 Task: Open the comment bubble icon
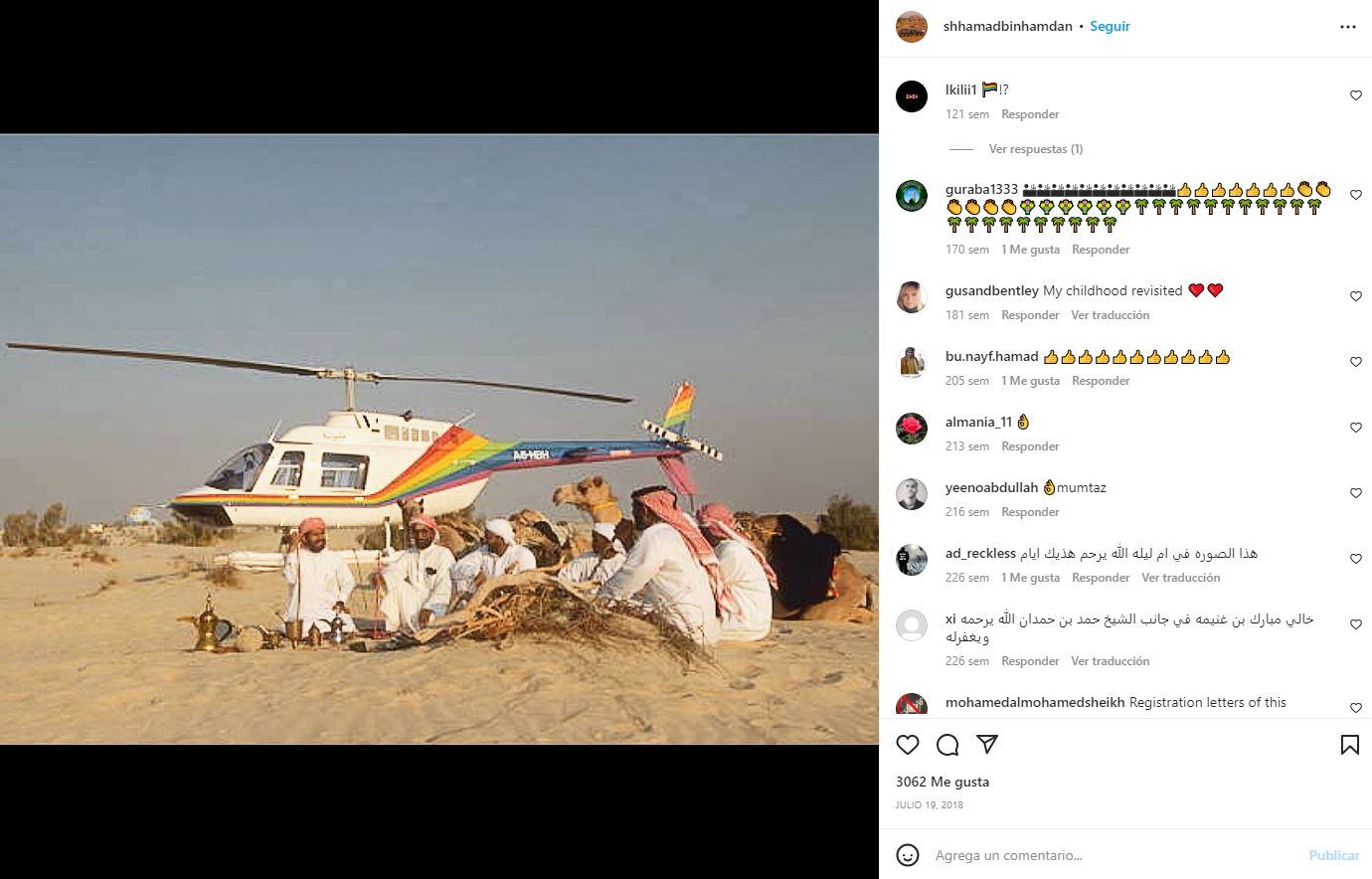[947, 745]
